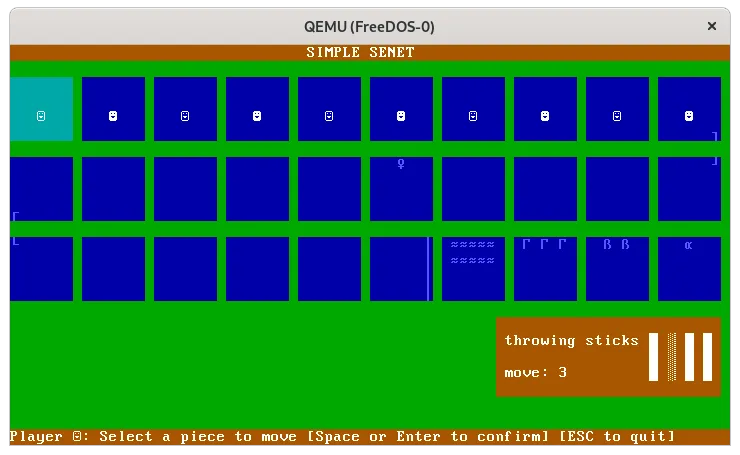The height and width of the screenshot is (455, 740).
Task: Click the "[Space or Enter to confirm]" text
Action: click(428, 437)
